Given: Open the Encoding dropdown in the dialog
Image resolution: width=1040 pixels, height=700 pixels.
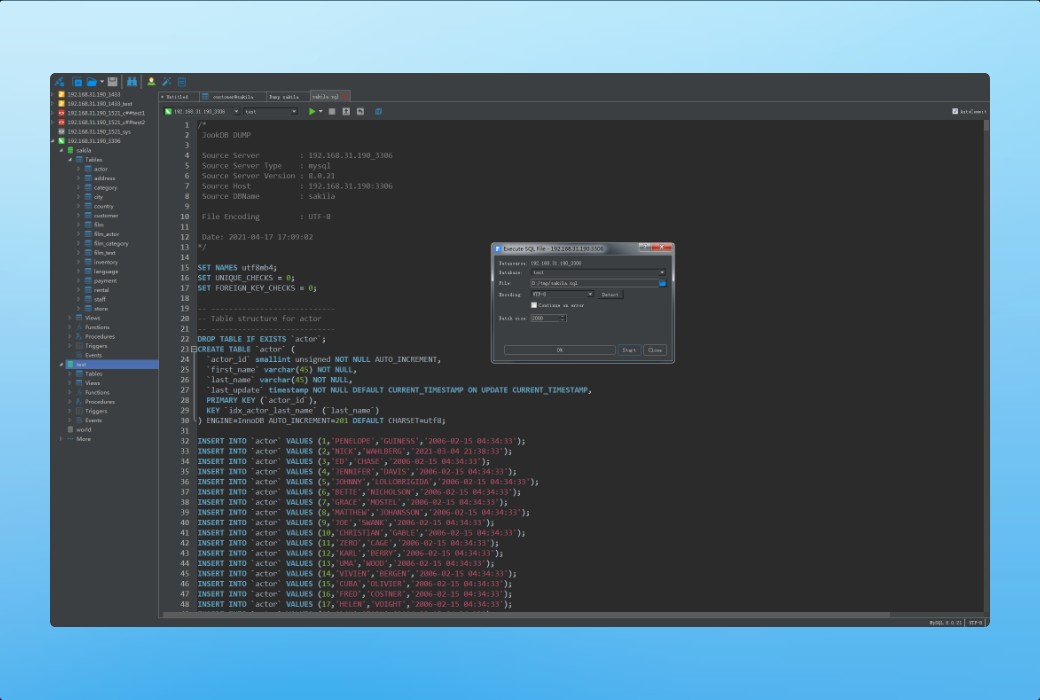Looking at the screenshot, I should 590,294.
